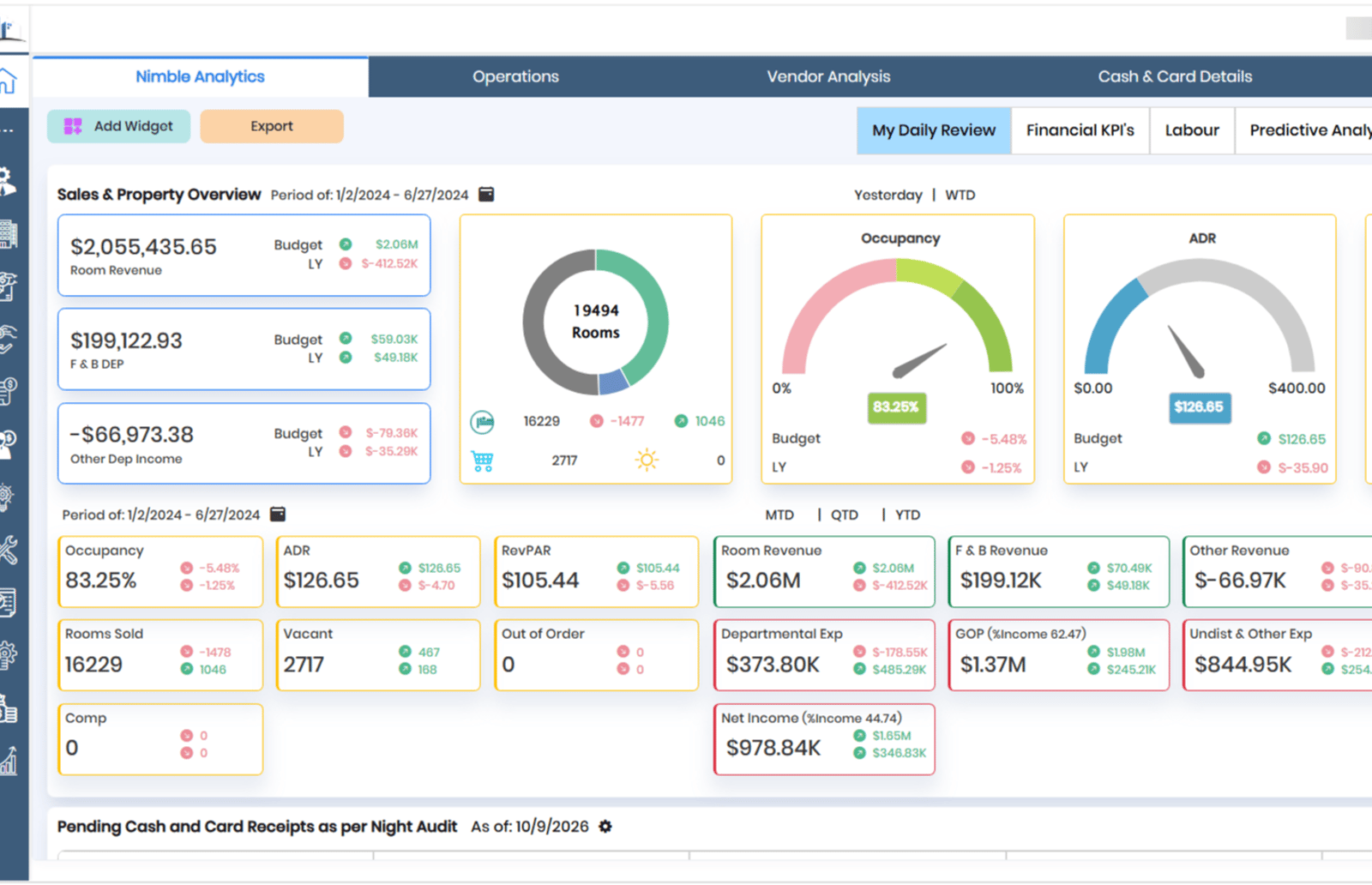Select the Yesterday period link
This screenshot has width=1372, height=885.
[x=888, y=195]
